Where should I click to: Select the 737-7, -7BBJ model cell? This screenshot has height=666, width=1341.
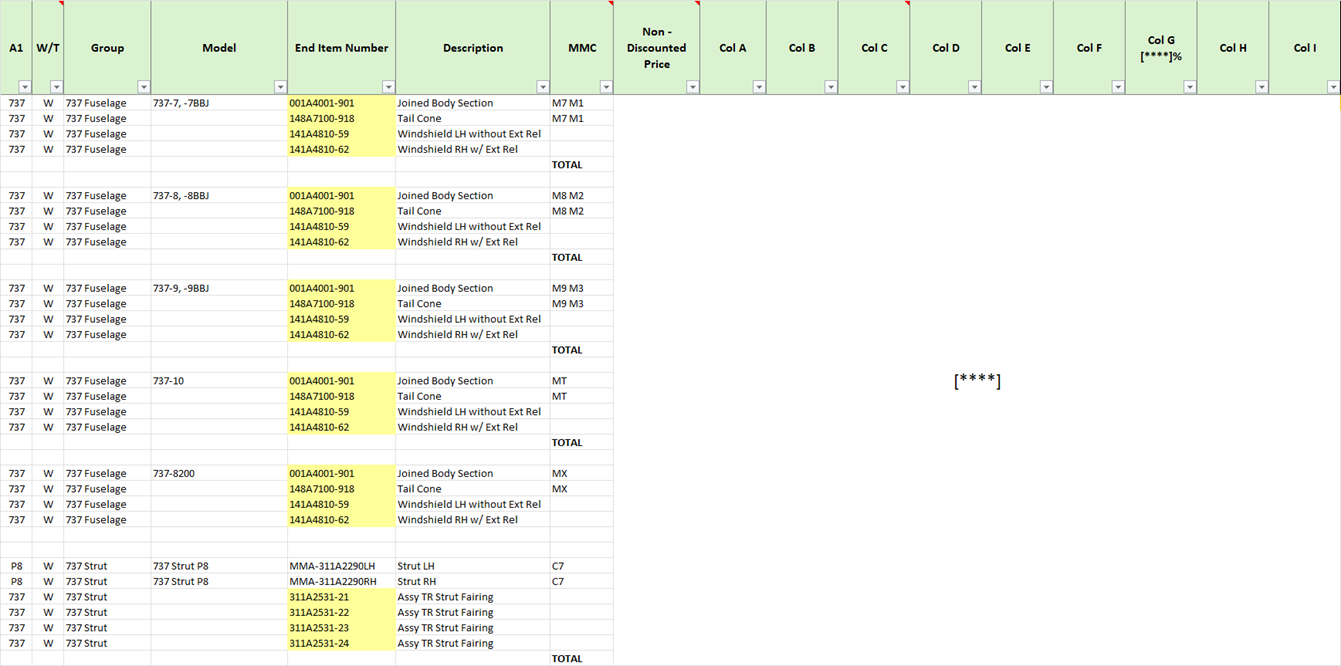click(181, 103)
